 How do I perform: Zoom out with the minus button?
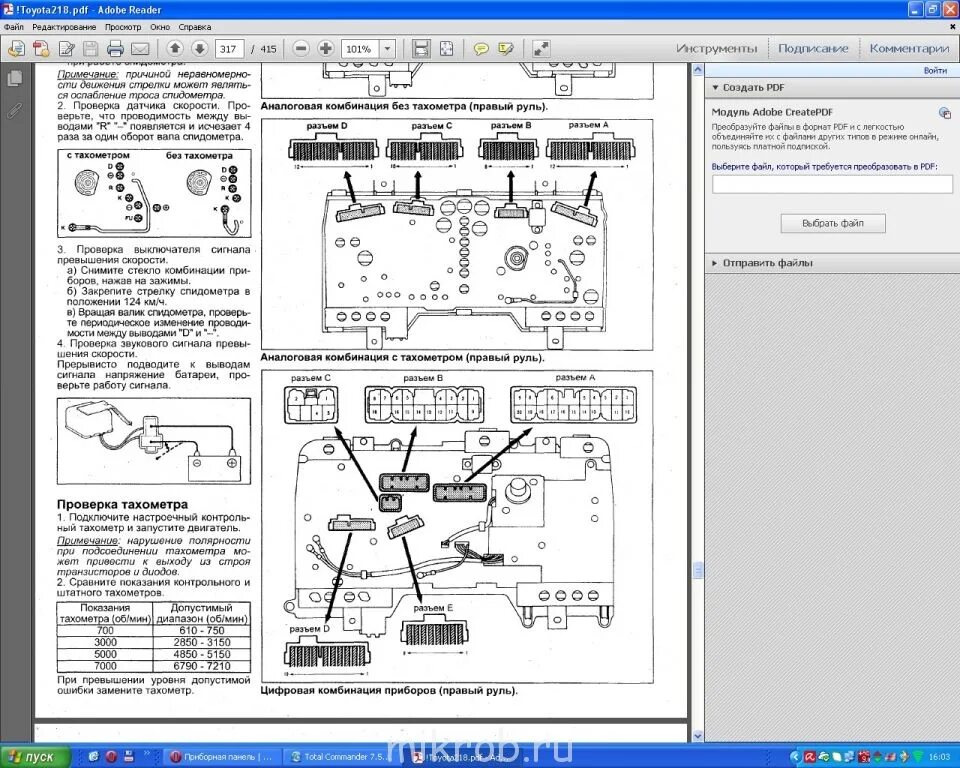(301, 48)
